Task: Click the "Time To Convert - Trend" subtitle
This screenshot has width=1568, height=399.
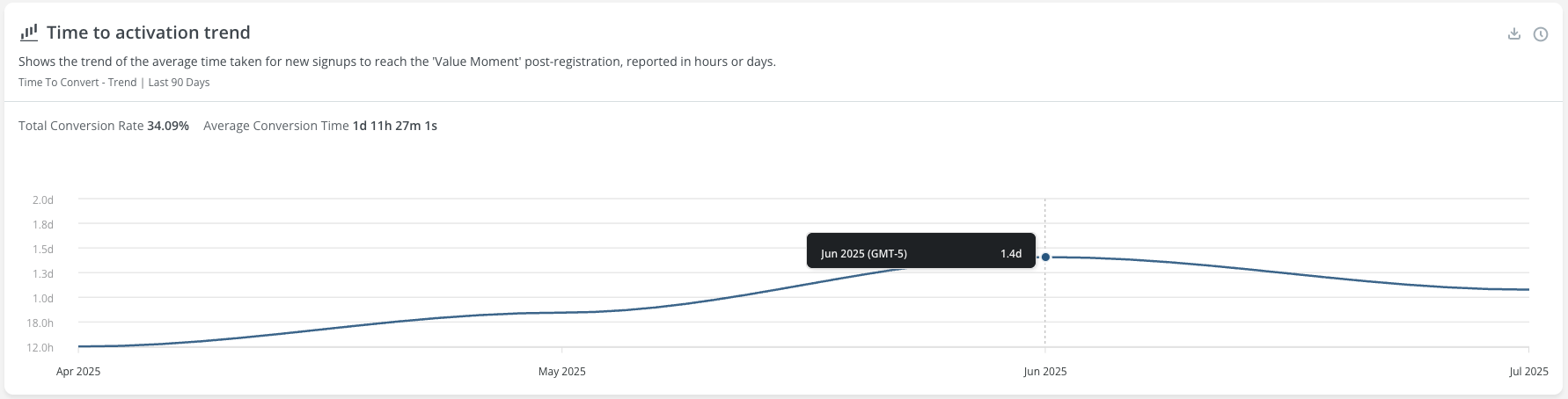Action: tap(77, 83)
